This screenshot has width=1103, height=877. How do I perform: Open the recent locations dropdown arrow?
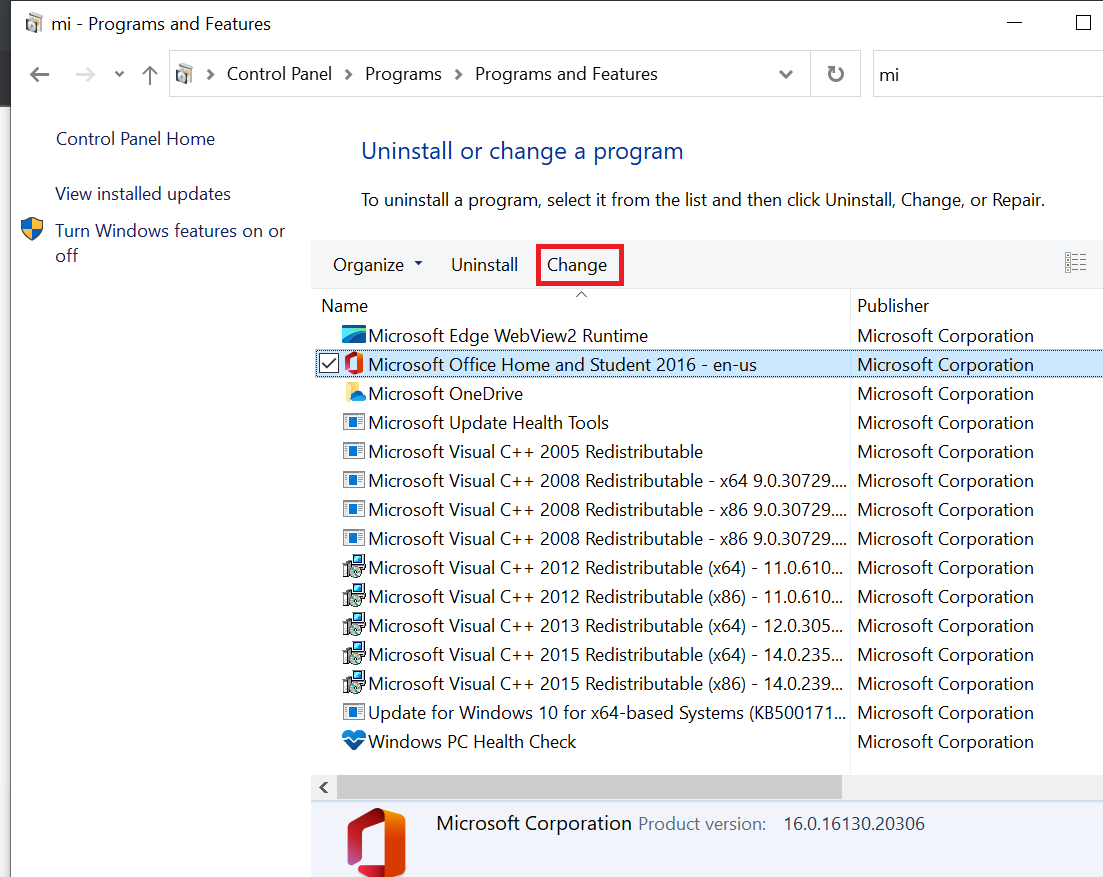119,74
